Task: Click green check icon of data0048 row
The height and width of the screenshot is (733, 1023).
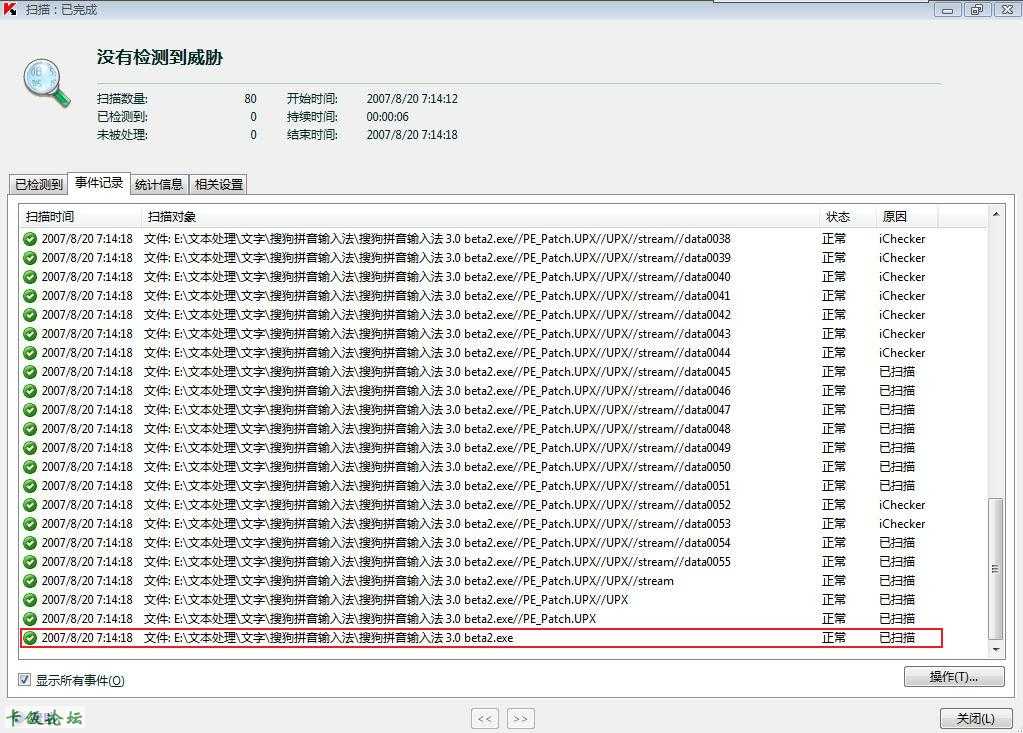Action: (x=30, y=429)
